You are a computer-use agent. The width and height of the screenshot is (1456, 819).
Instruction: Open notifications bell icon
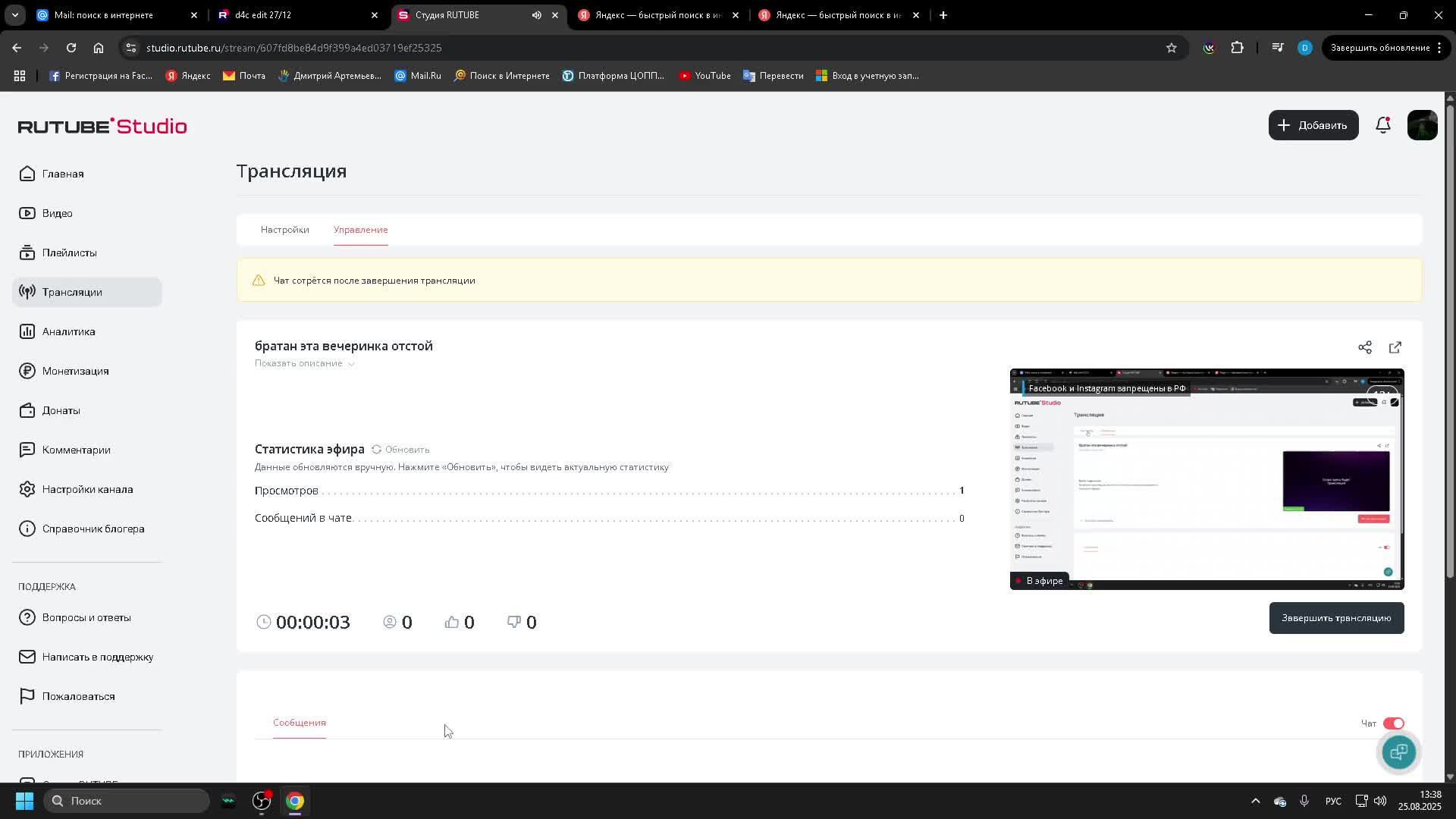(1382, 125)
